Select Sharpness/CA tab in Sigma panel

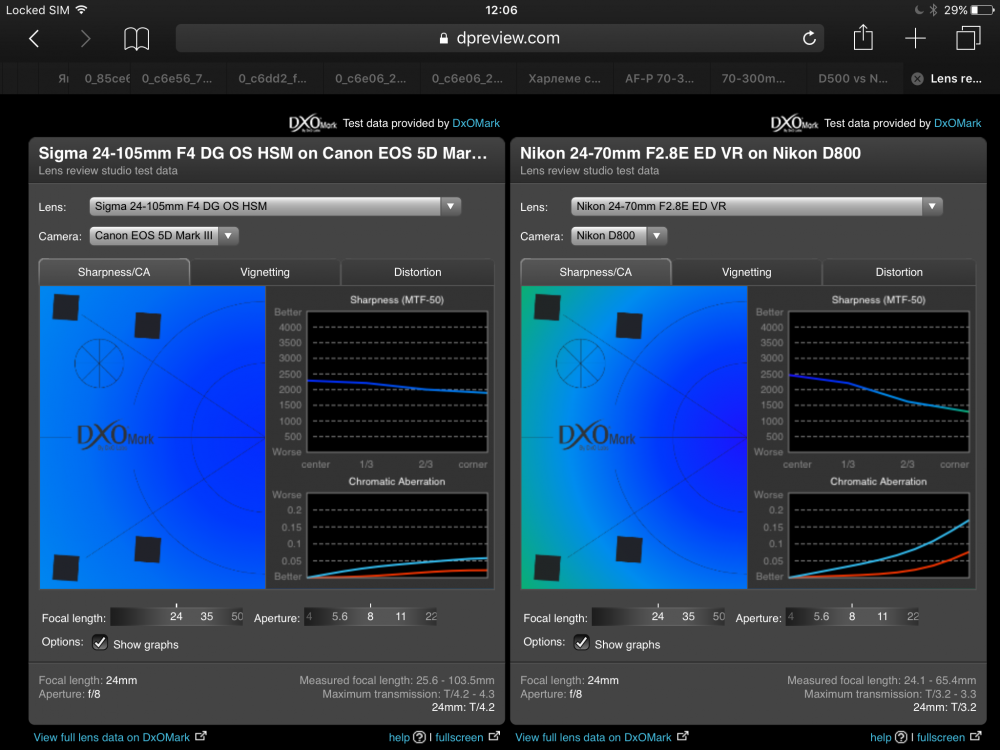(114, 272)
